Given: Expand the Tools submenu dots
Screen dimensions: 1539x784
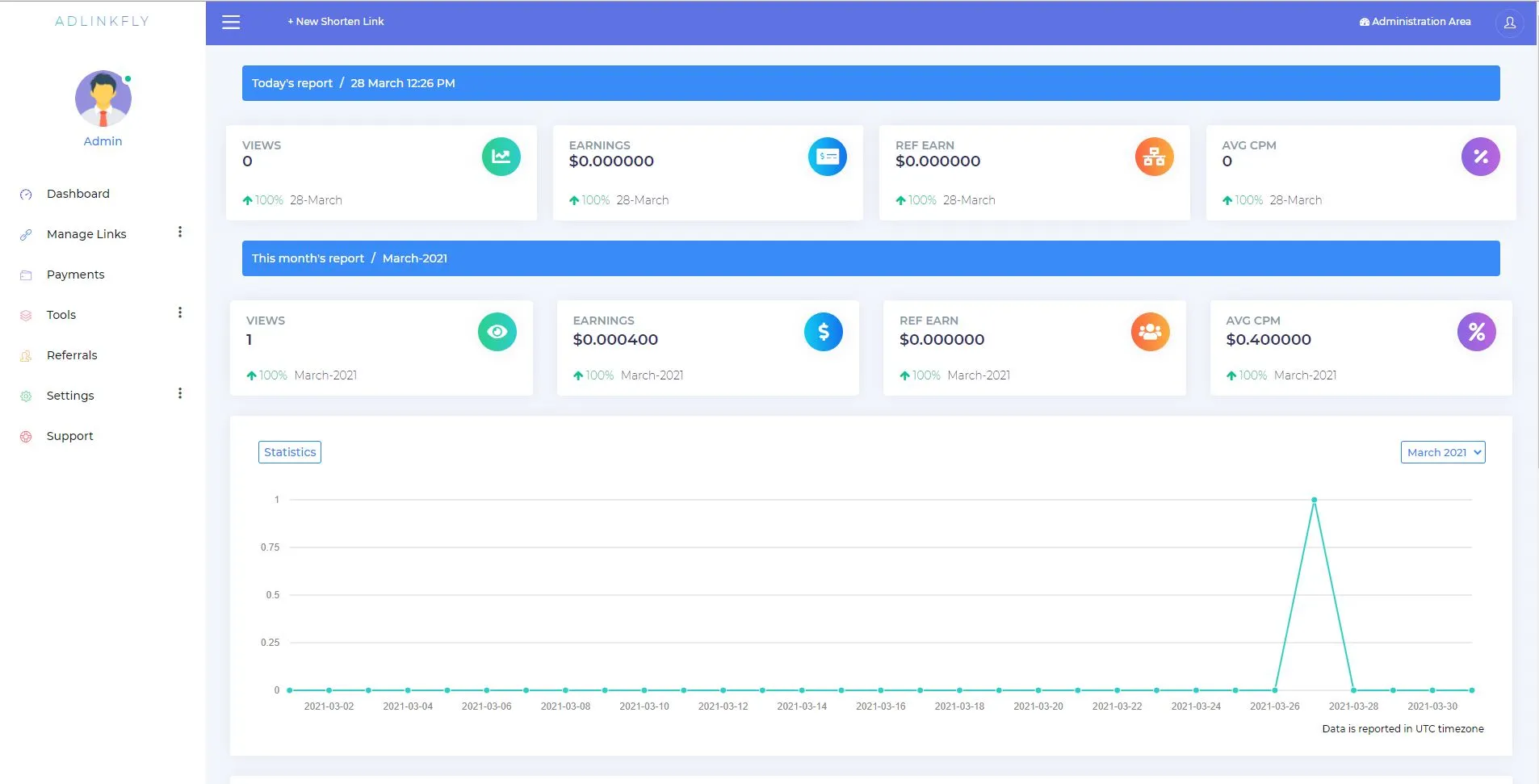Looking at the screenshot, I should click(x=179, y=313).
